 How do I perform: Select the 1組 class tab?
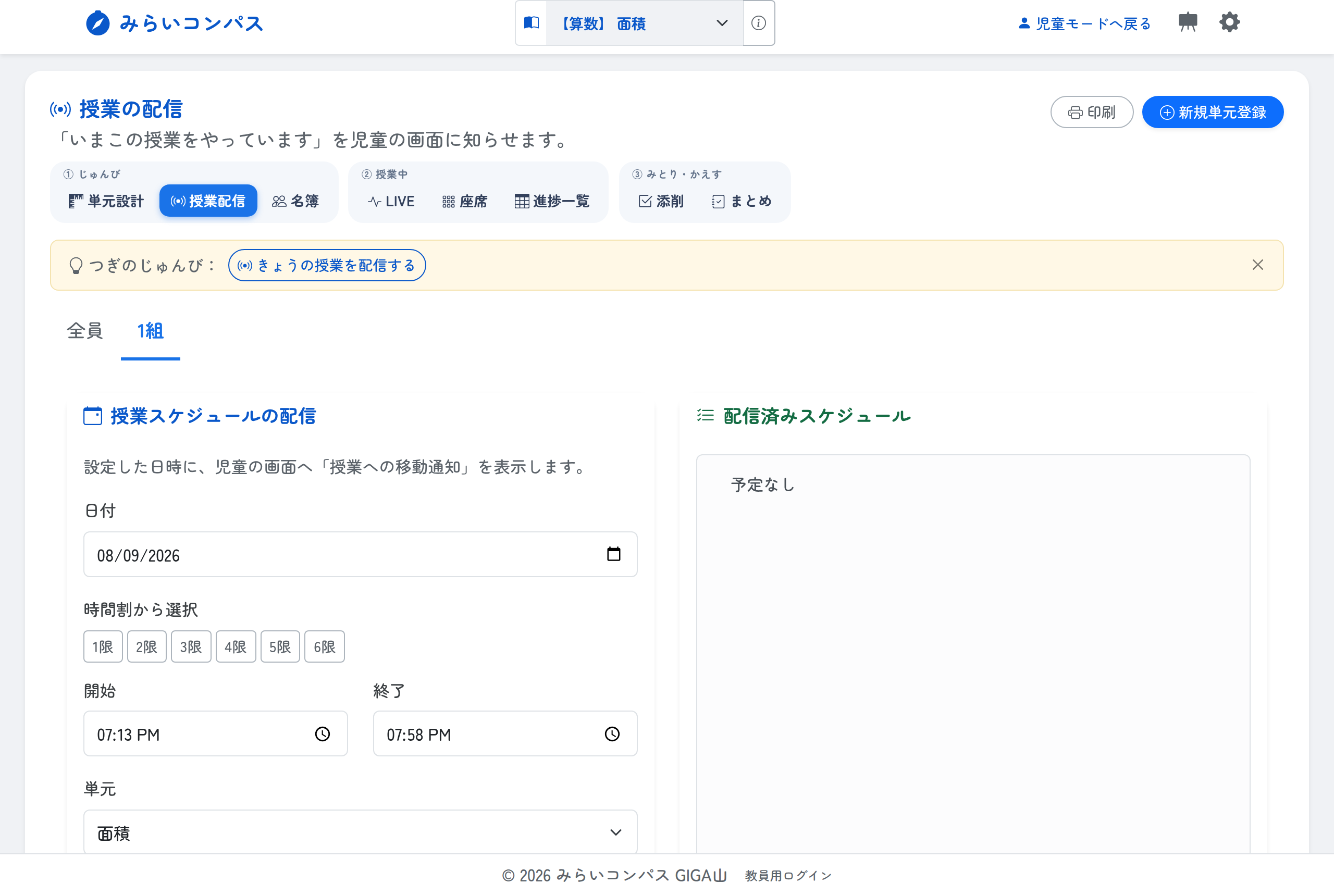coord(150,331)
